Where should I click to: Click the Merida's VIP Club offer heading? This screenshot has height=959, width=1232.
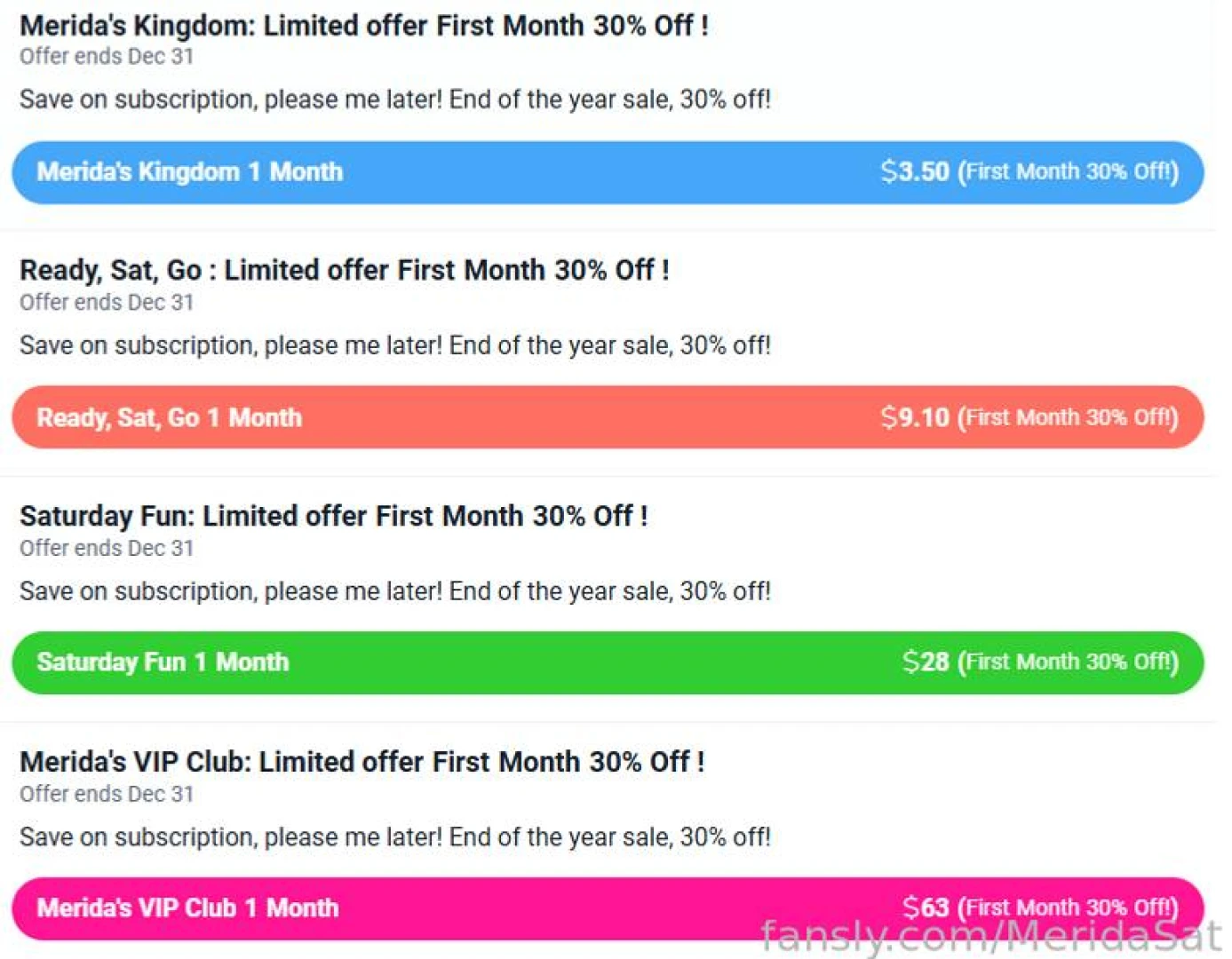(362, 762)
